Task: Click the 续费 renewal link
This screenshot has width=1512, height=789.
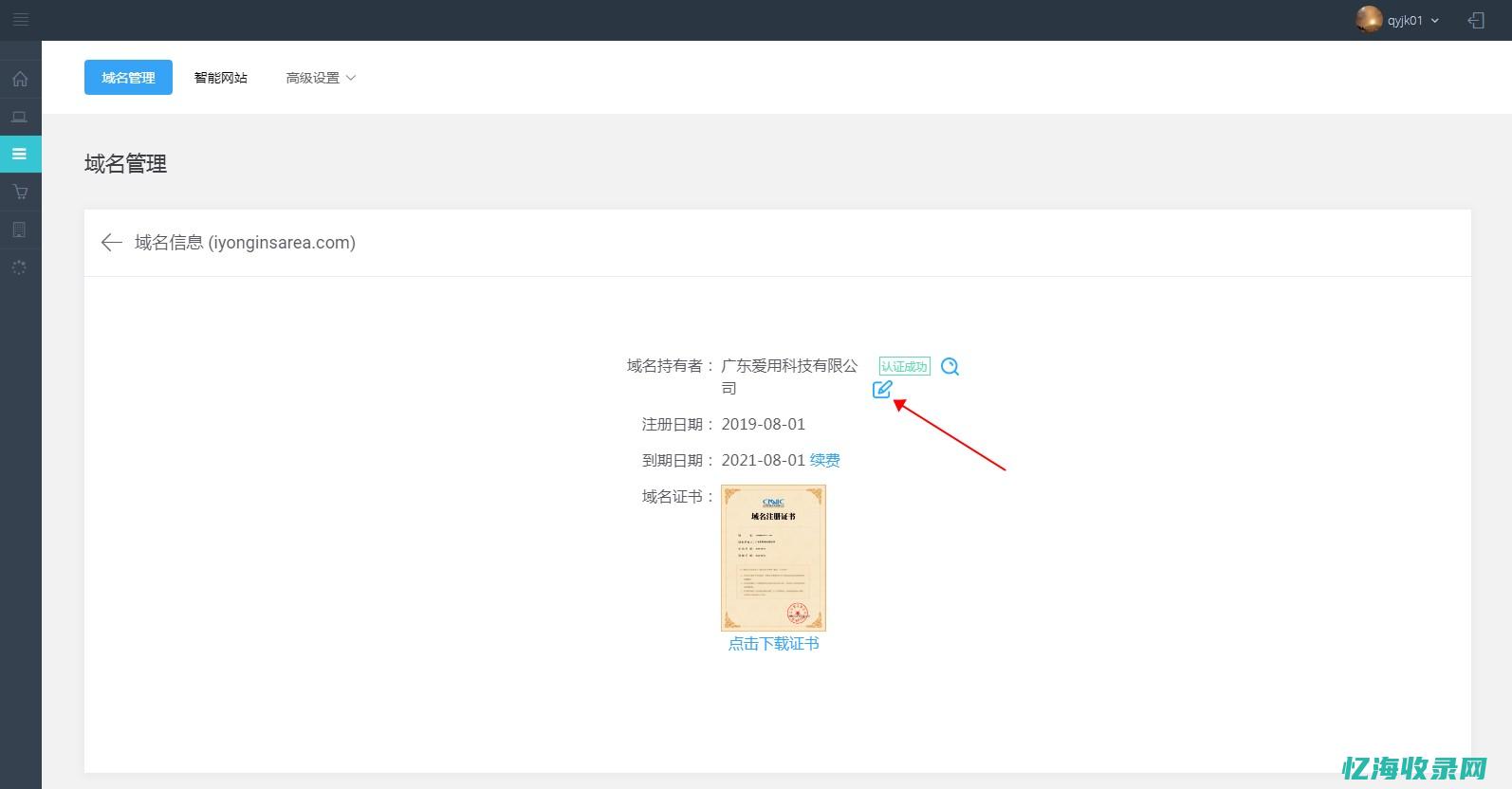Action: point(824,460)
